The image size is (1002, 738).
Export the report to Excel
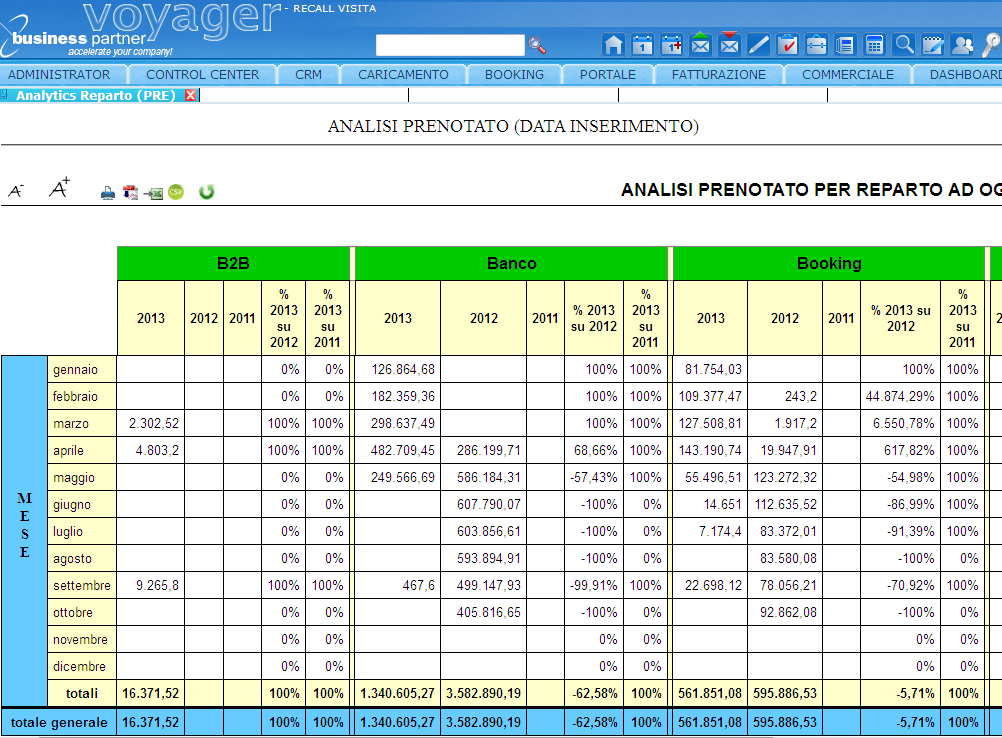click(153, 192)
